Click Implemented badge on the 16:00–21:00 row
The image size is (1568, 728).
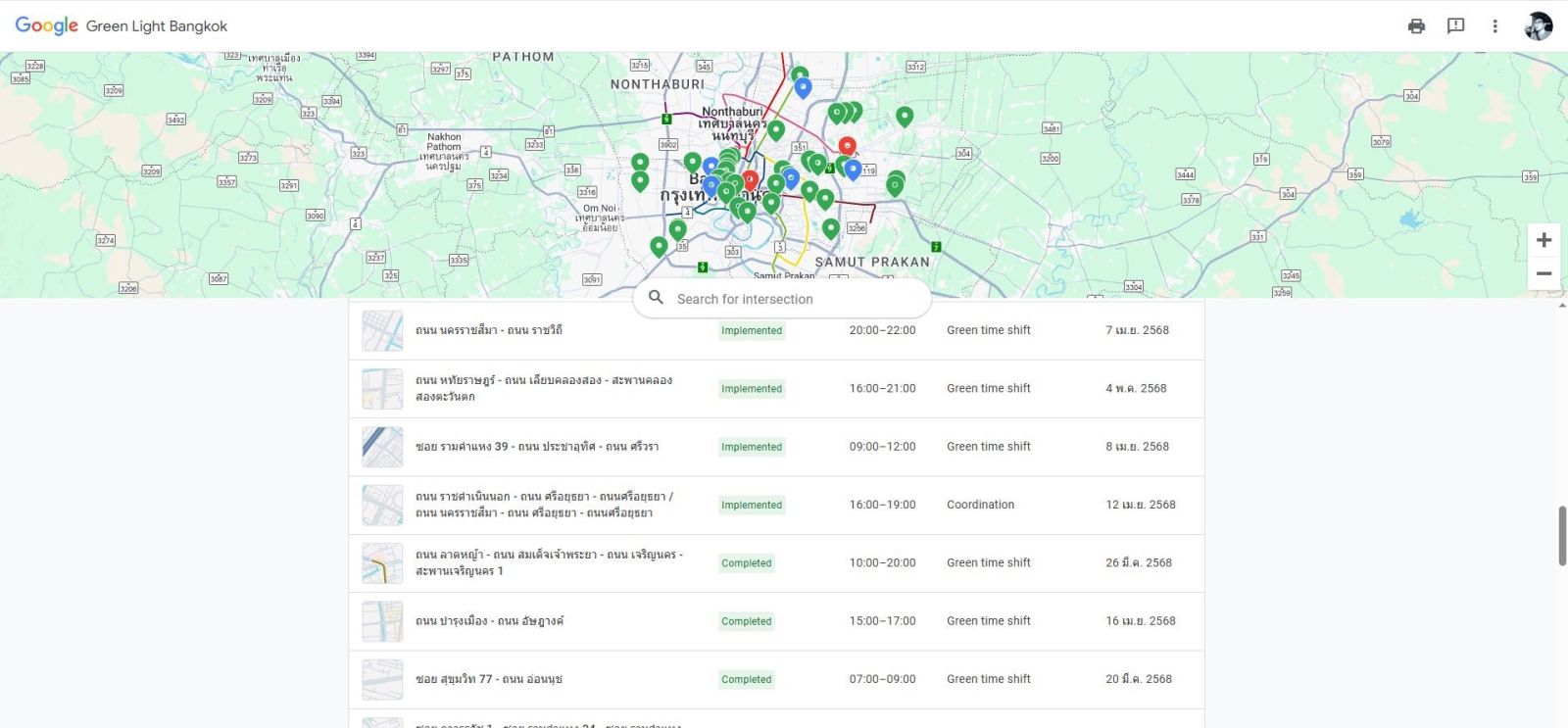point(752,389)
